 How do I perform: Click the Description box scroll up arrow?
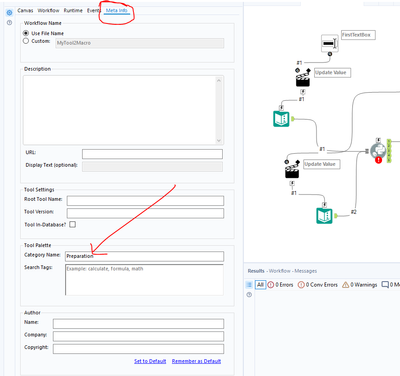(219, 80)
